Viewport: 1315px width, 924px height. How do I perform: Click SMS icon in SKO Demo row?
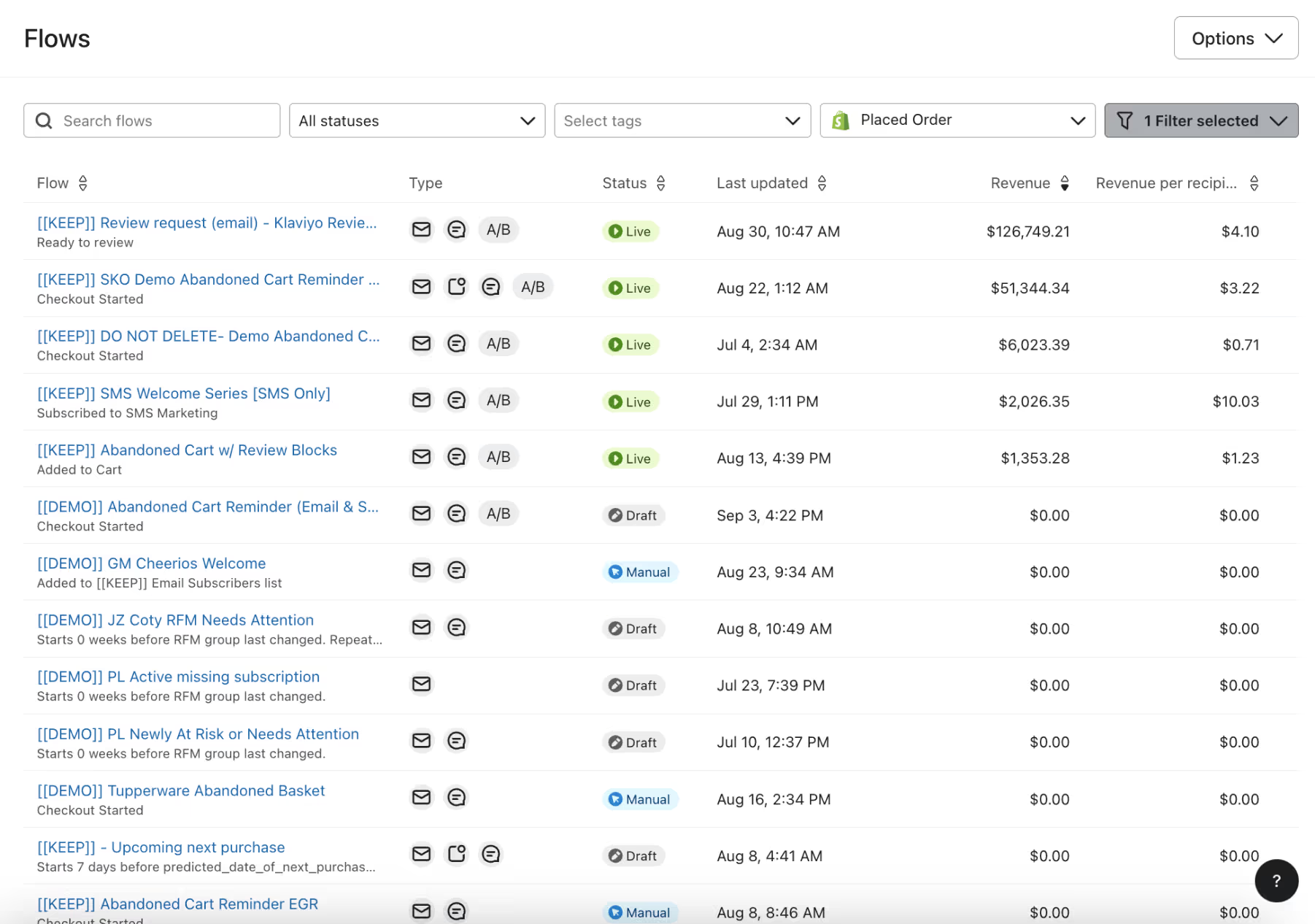[491, 287]
